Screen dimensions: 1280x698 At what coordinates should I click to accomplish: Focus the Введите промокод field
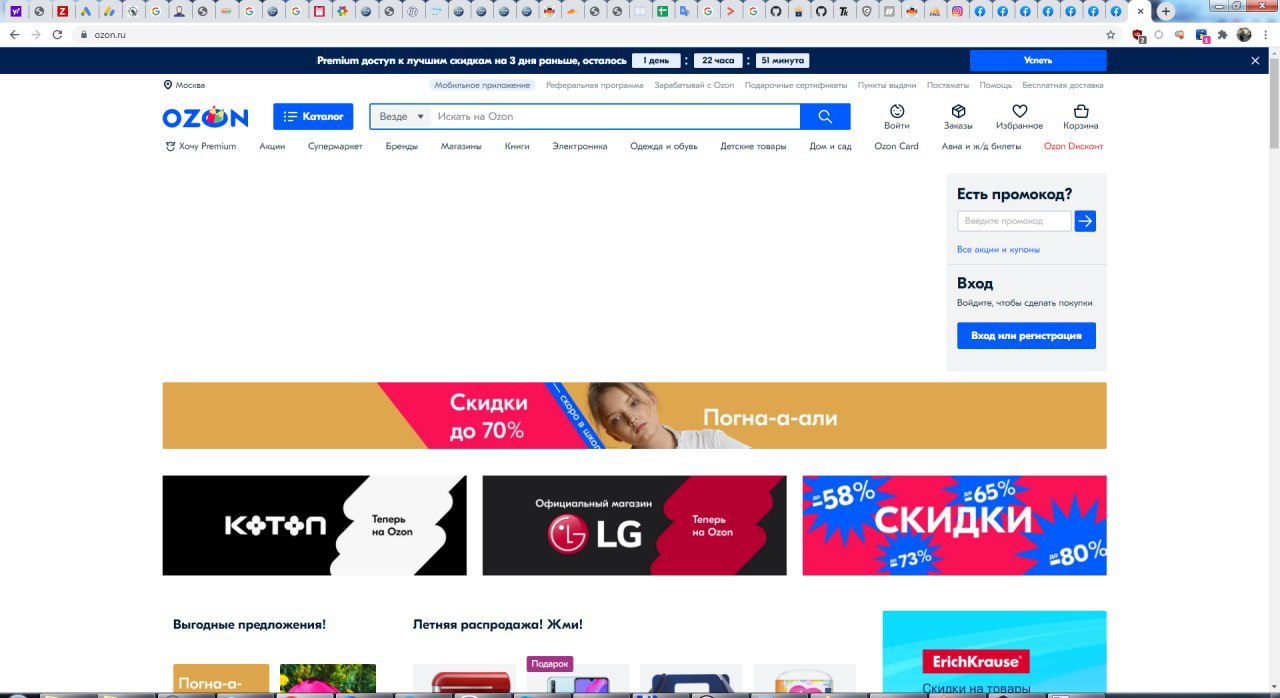[1014, 221]
